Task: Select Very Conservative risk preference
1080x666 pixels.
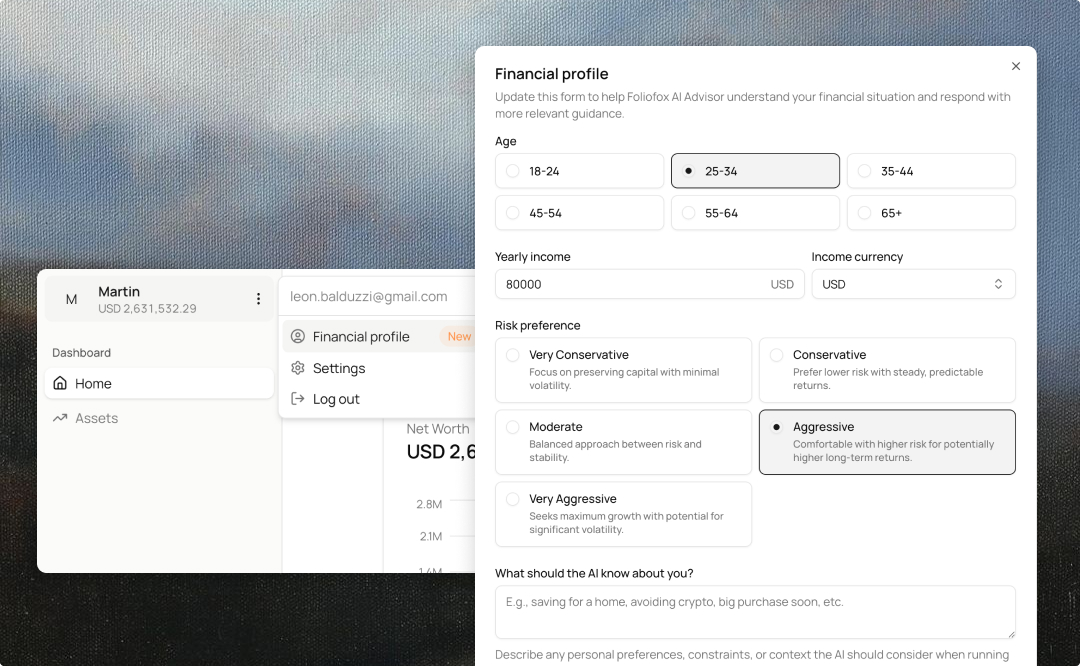Action: [x=623, y=370]
